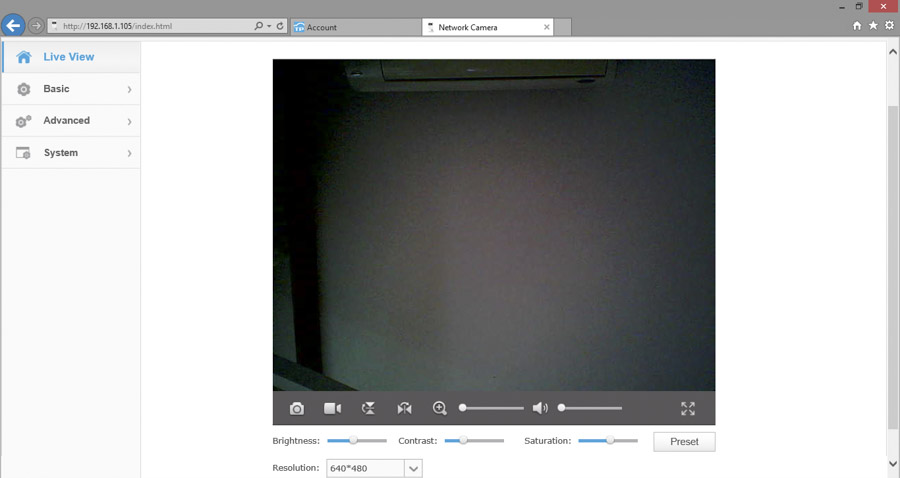Open the browser home page icon
Viewport: 900px width, 478px height.
(x=857, y=25)
